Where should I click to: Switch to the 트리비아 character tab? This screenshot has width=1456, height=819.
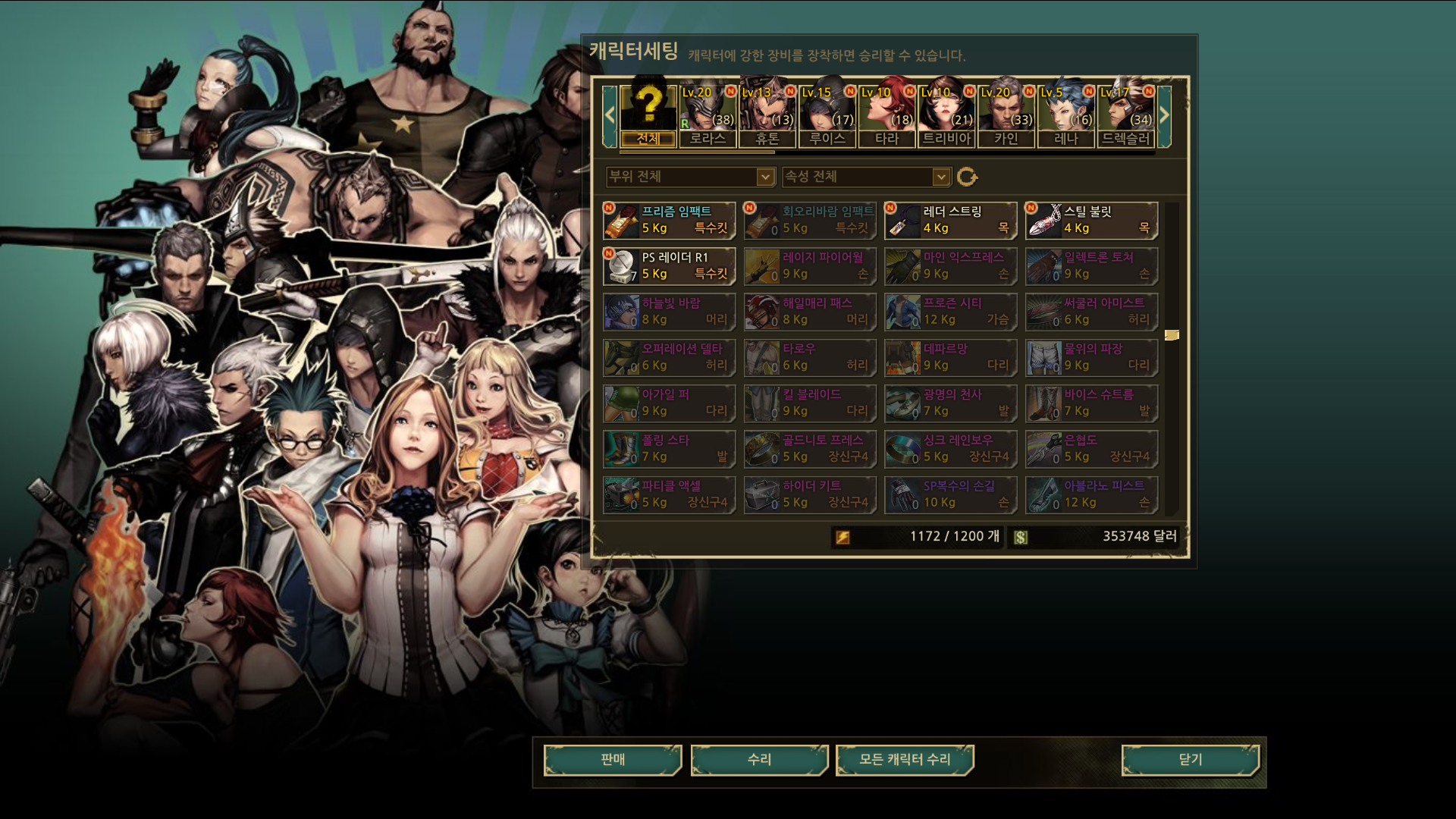click(946, 115)
